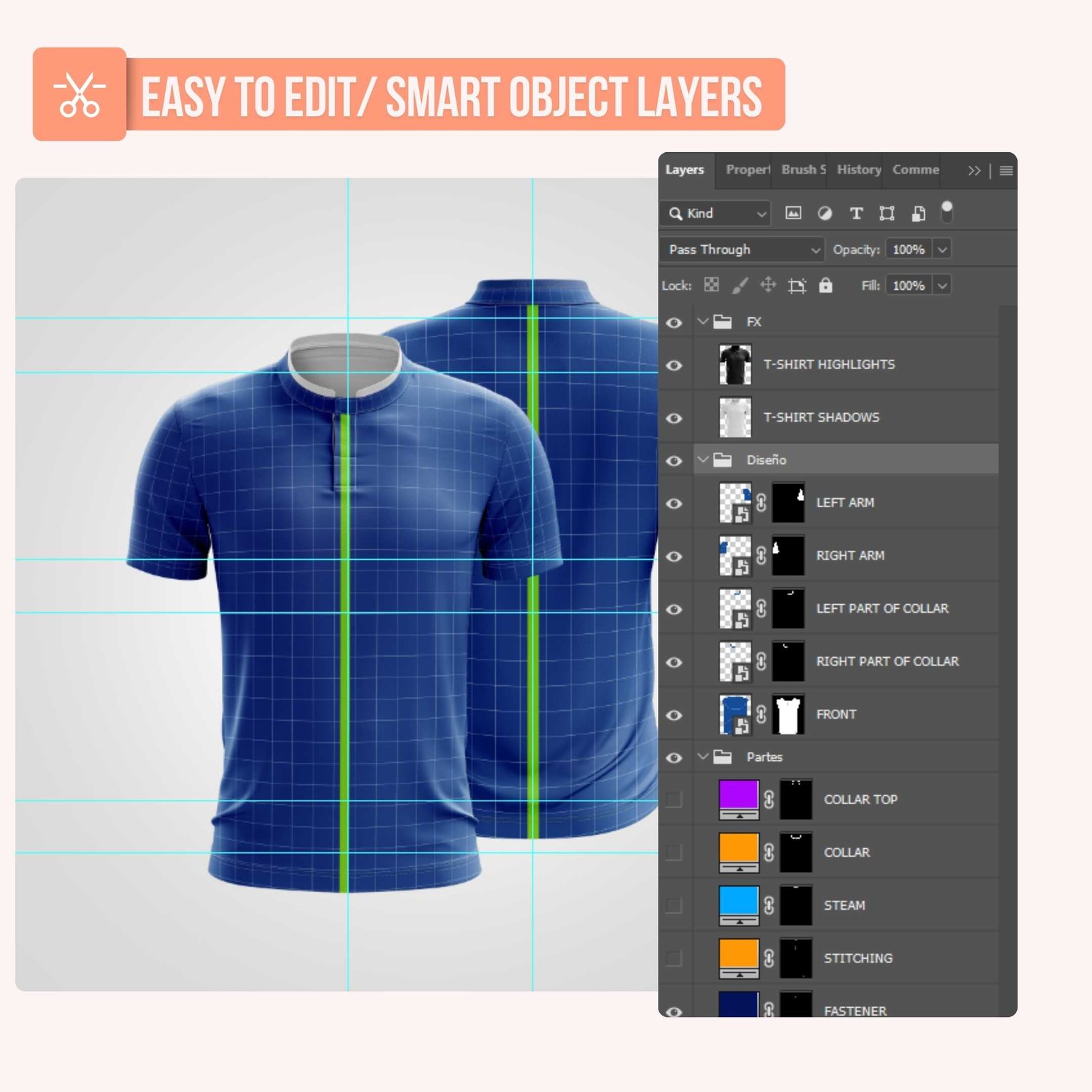
Task: Select the RIGHT ARM layer name
Action: coord(850,556)
